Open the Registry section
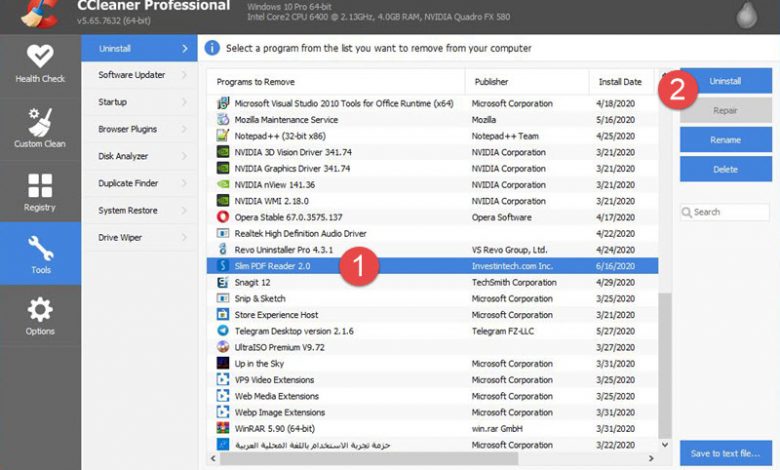 click(x=40, y=192)
